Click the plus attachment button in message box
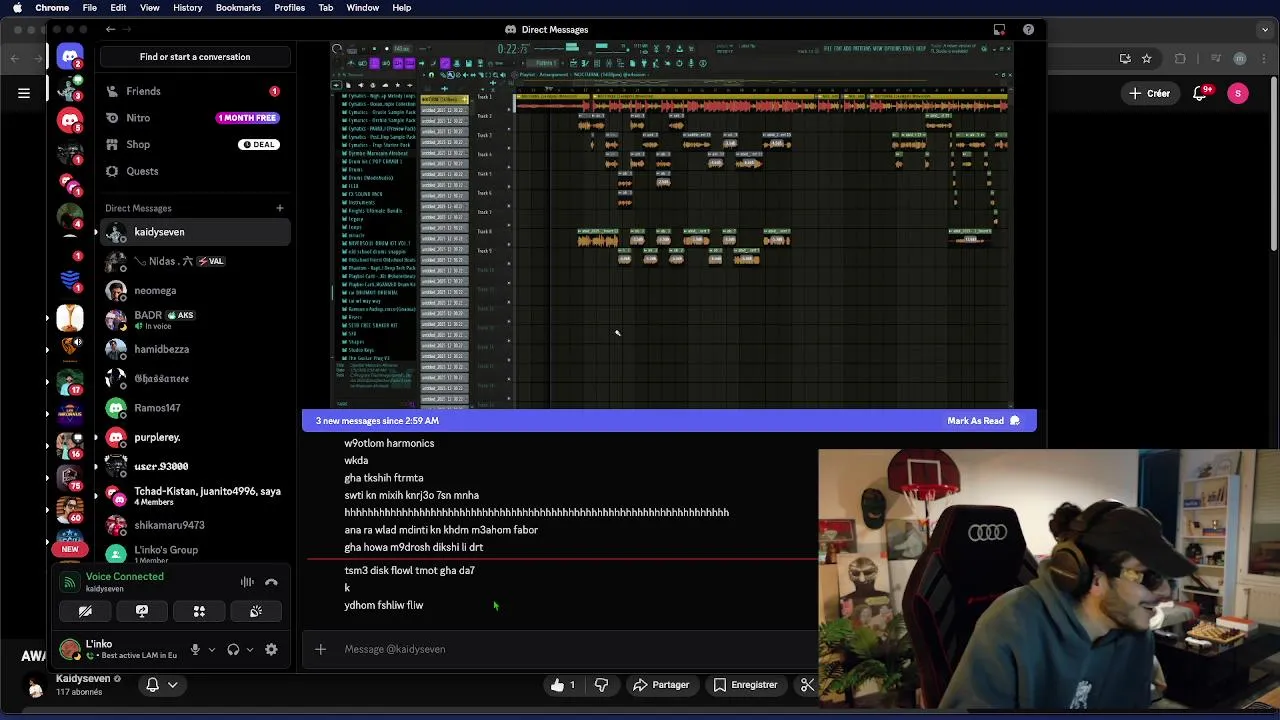 tap(320, 649)
